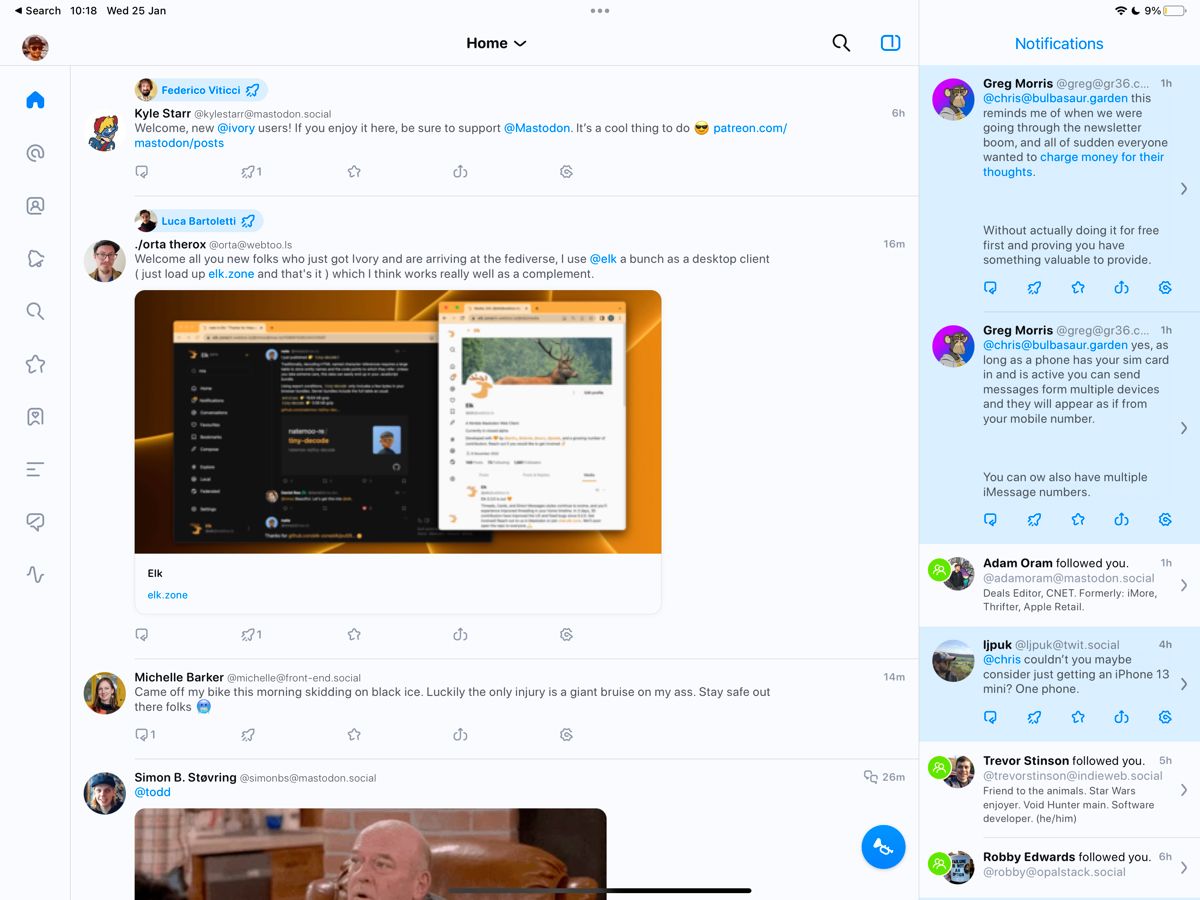
Task: Tap the battery indicator in the status bar
Action: pos(1174,11)
